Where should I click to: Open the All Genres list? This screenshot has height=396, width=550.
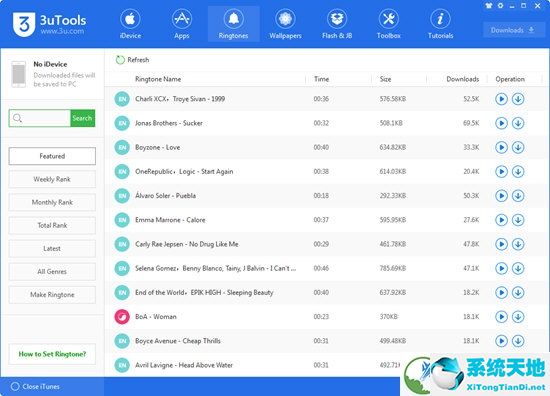tap(52, 271)
